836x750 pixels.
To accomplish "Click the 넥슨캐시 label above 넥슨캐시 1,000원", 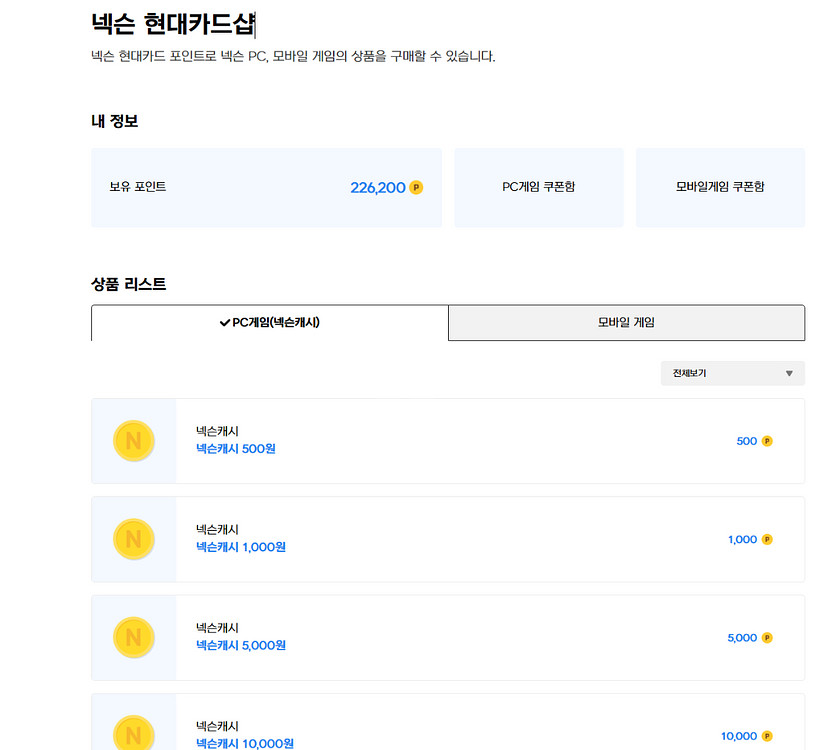I will pyautogui.click(x=217, y=529).
